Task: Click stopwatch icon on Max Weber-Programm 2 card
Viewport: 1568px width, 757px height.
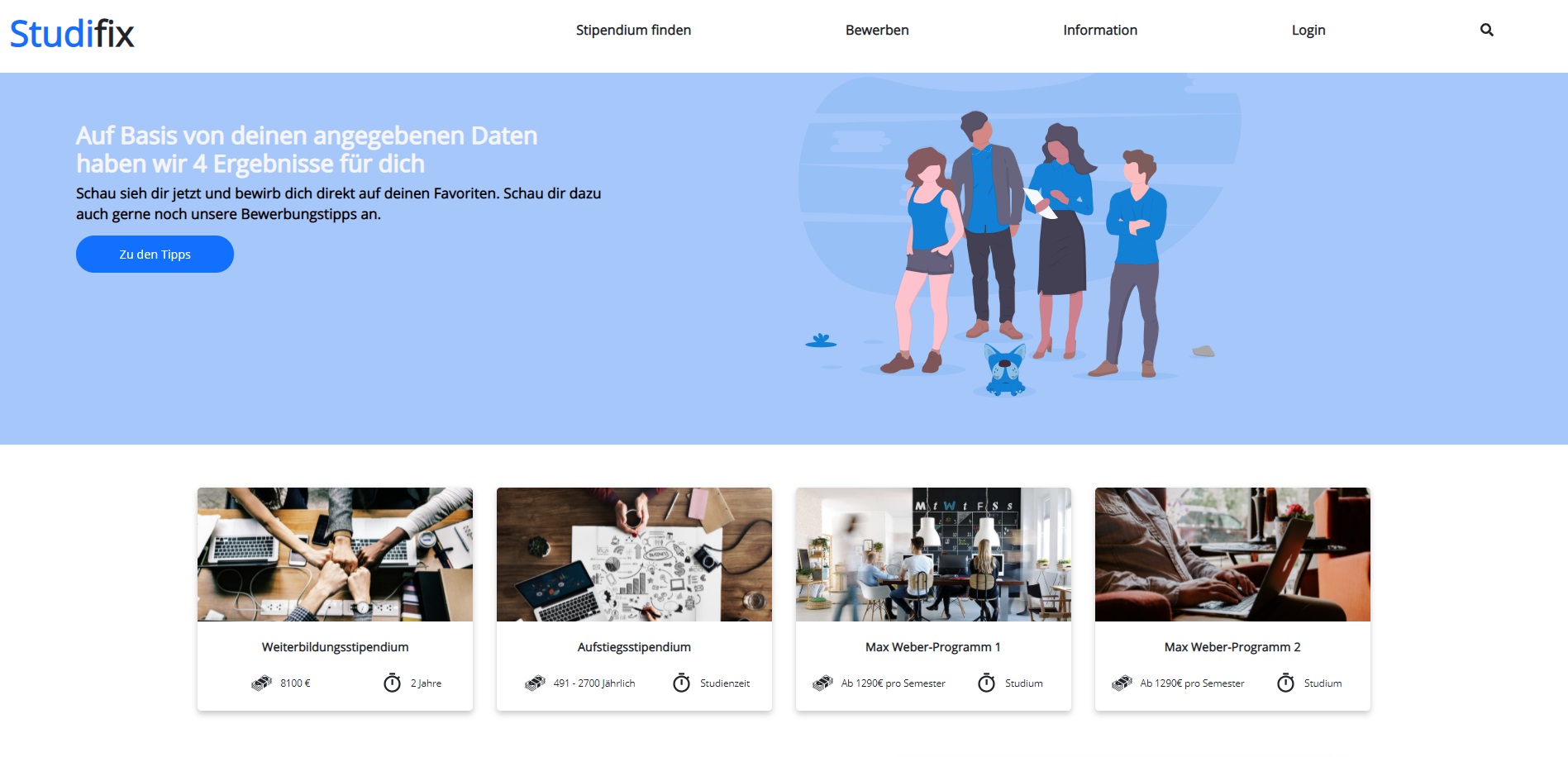Action: click(1285, 683)
